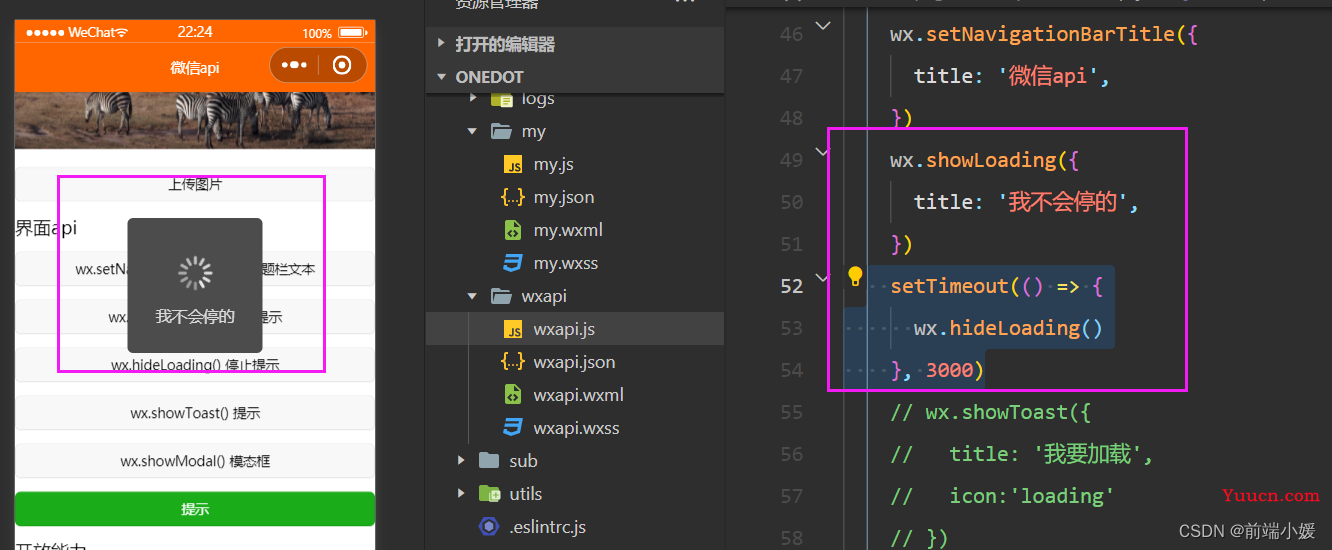Click setNavigationBarTitle on line 46
The height and width of the screenshot is (550, 1332).
[x=1051, y=34]
